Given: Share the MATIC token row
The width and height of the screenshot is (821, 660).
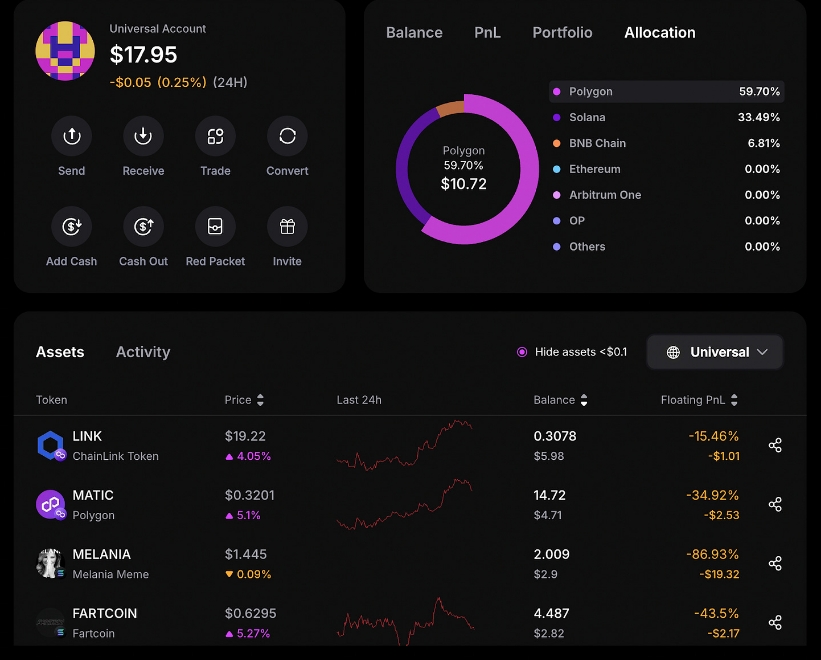Looking at the screenshot, I should click(x=775, y=505).
